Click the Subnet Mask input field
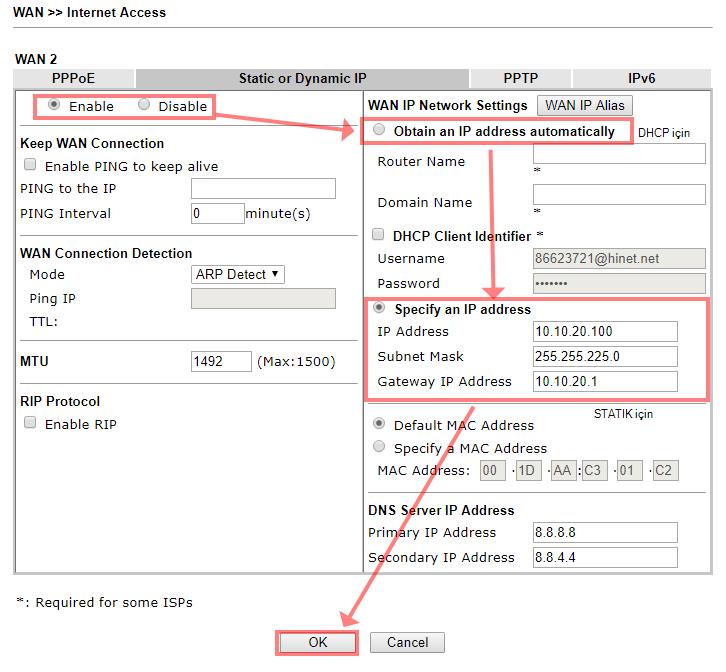Image resolution: width=726 pixels, height=672 pixels. click(x=605, y=357)
